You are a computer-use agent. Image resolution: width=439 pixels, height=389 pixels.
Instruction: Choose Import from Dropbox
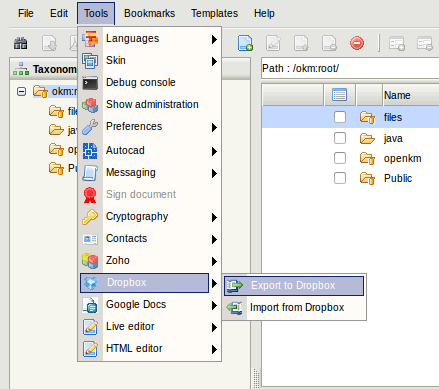pos(294,308)
